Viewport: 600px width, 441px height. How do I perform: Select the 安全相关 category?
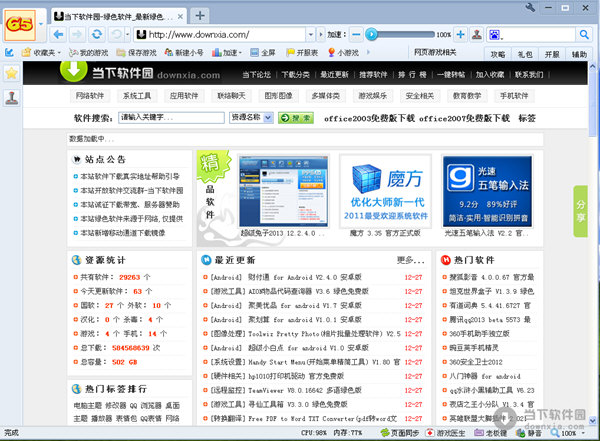[419, 96]
